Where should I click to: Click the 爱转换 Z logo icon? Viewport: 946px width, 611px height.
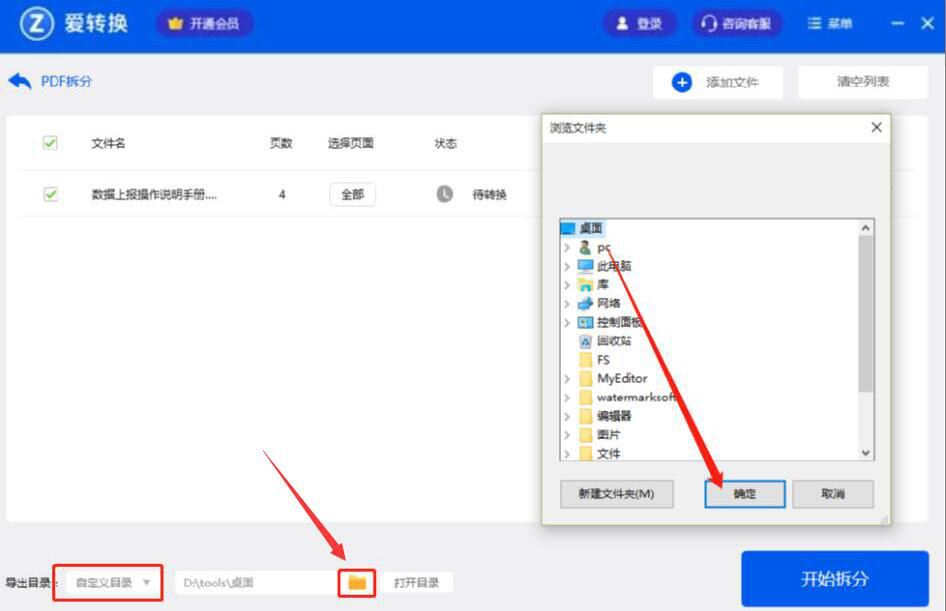(37, 24)
